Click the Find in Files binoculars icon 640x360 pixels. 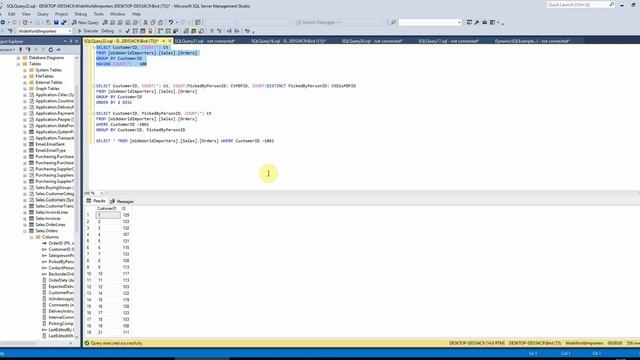(x=393, y=22)
